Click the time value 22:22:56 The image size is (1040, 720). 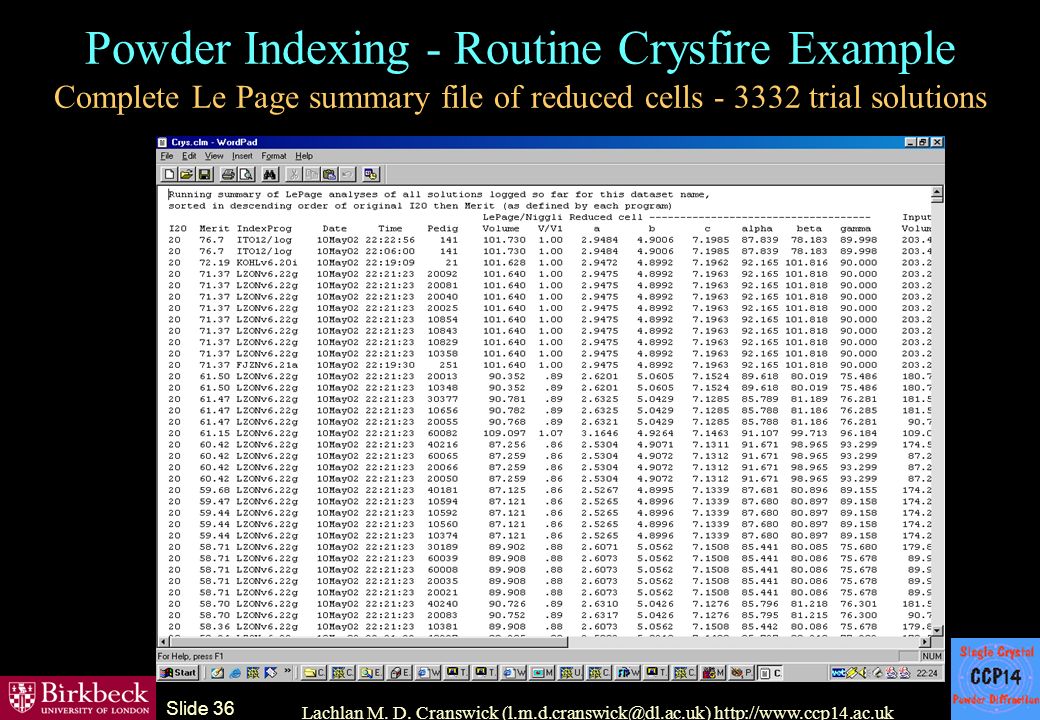390,240
